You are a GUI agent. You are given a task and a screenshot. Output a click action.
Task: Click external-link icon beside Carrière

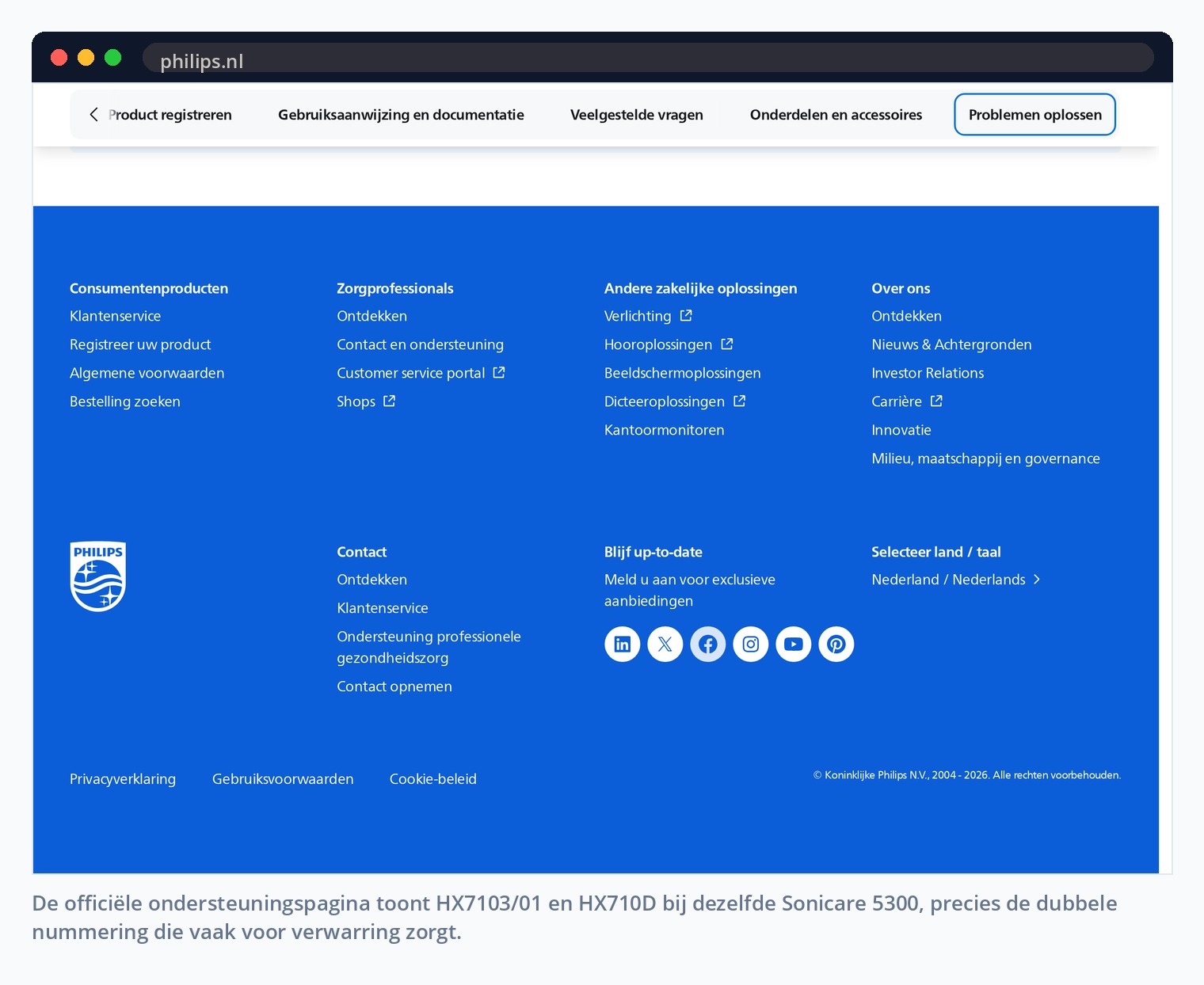[936, 401]
